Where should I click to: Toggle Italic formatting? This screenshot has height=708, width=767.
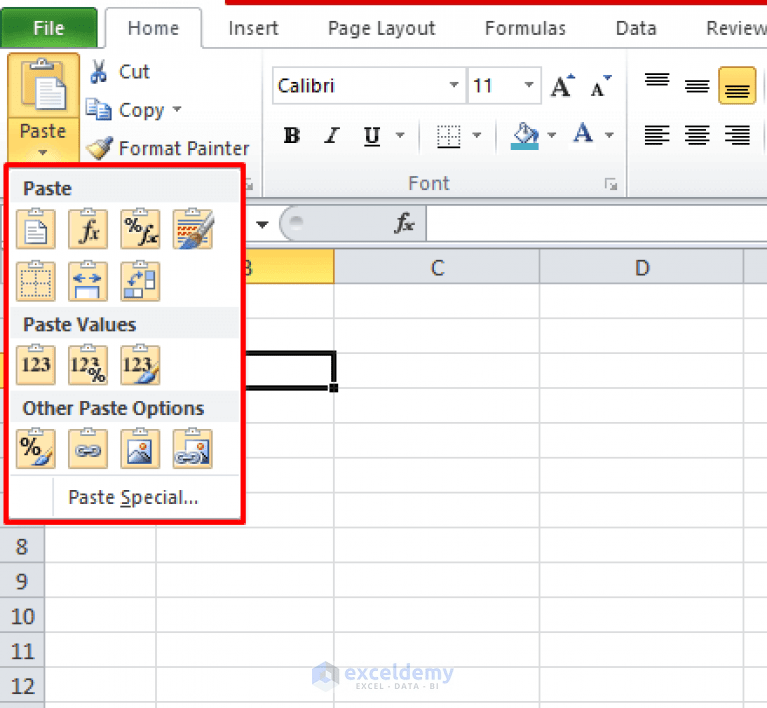[332, 135]
